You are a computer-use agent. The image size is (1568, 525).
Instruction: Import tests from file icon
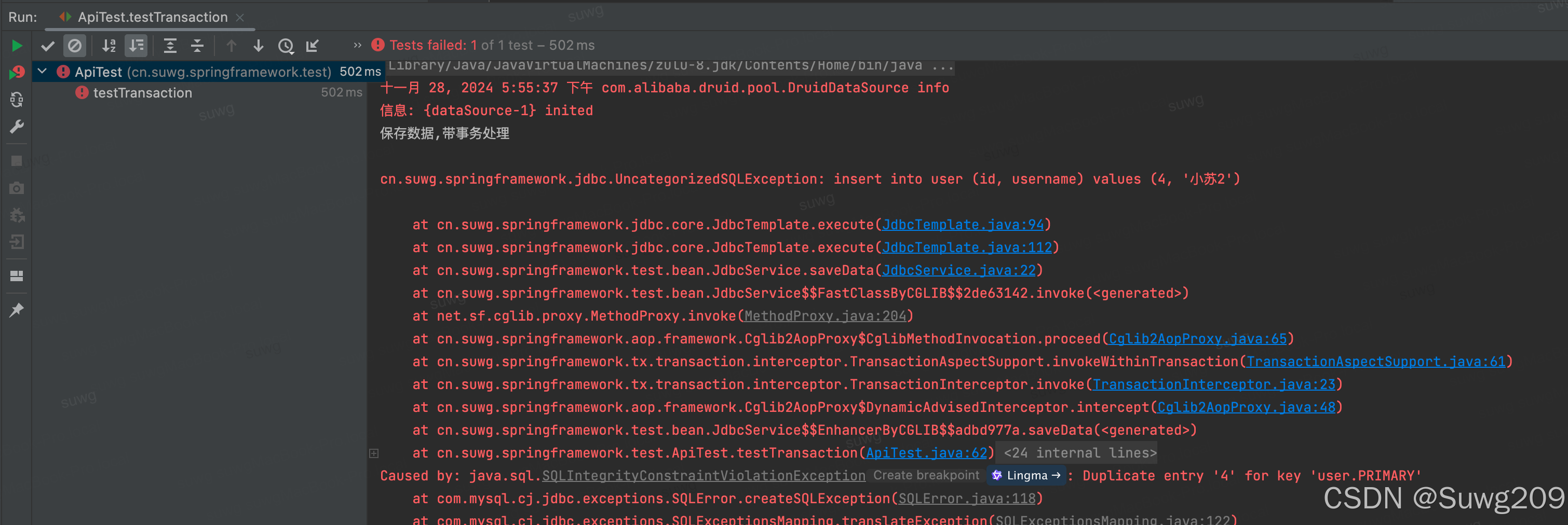click(x=312, y=46)
